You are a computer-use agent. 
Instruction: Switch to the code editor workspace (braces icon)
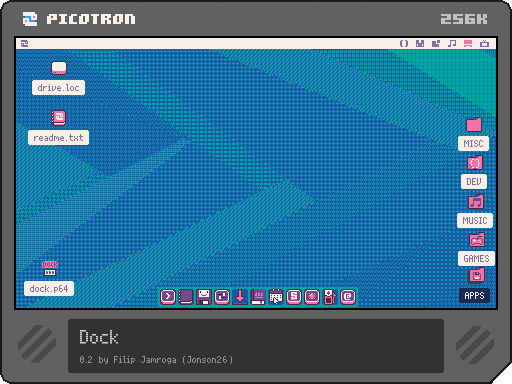point(404,43)
